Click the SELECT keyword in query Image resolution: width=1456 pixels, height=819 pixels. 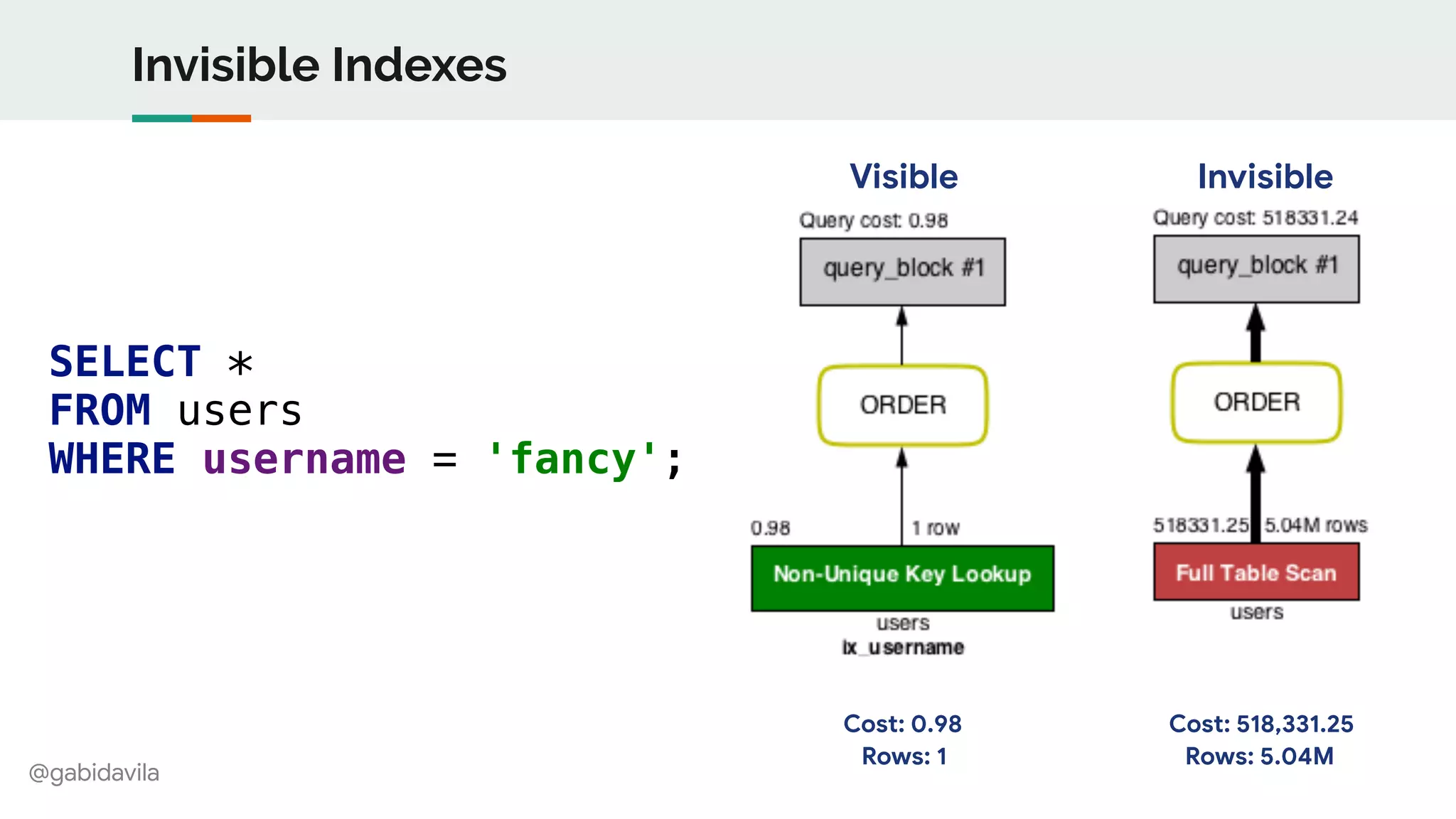tap(125, 362)
